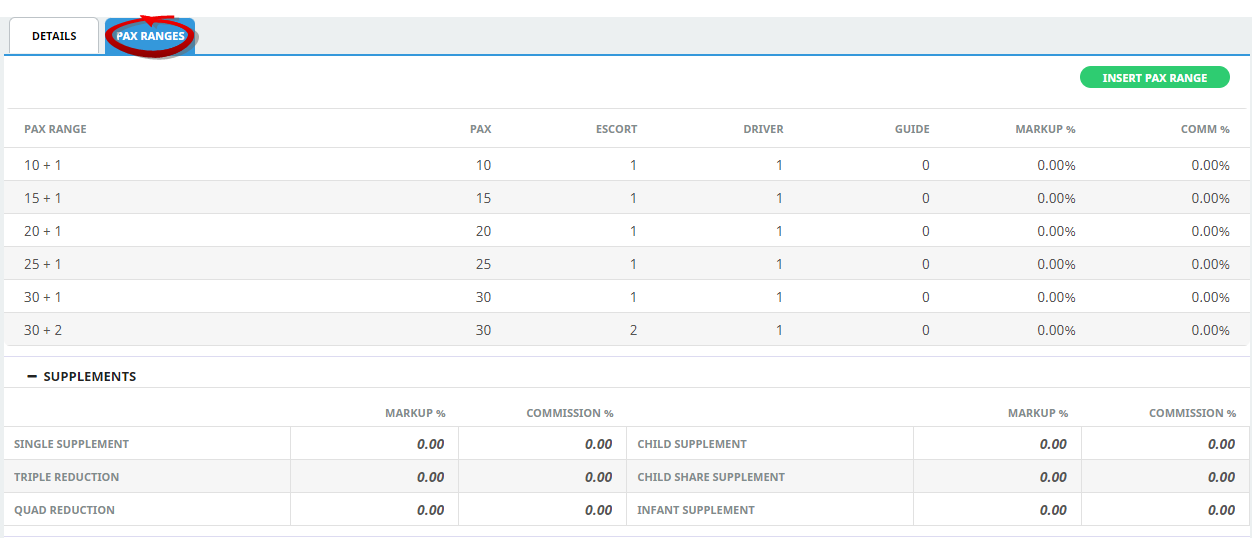The height and width of the screenshot is (538, 1252).
Task: Edit Child Share Supplement commission value
Action: pyautogui.click(x=1166, y=477)
